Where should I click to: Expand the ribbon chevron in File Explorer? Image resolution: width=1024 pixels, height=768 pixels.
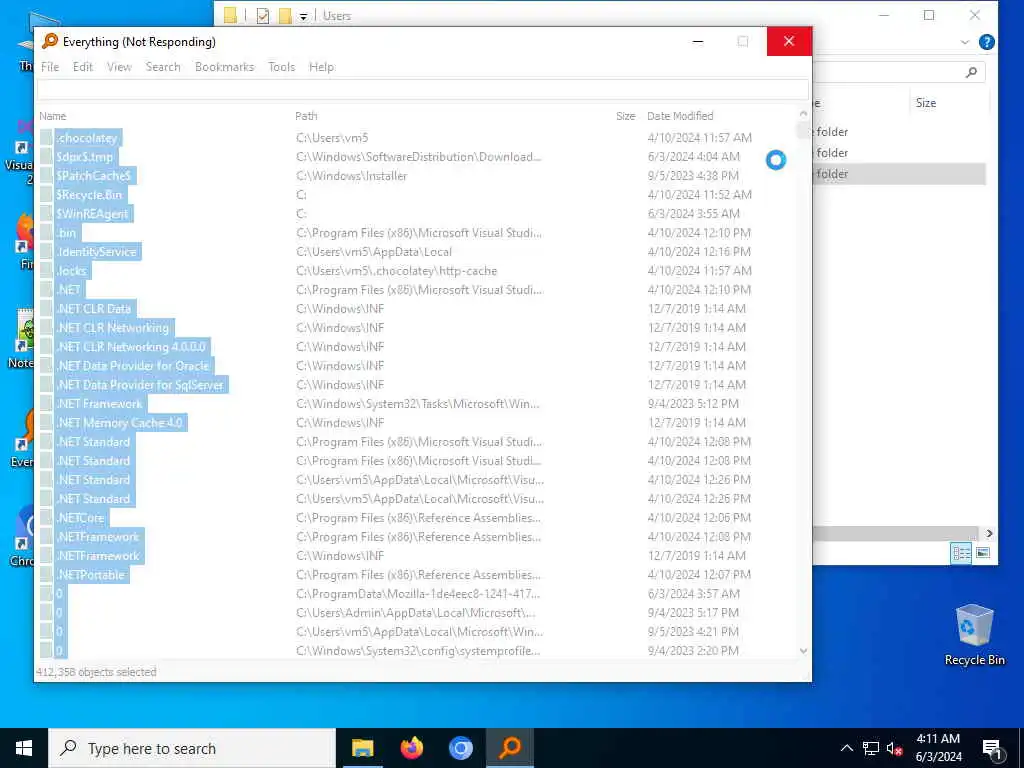point(965,42)
